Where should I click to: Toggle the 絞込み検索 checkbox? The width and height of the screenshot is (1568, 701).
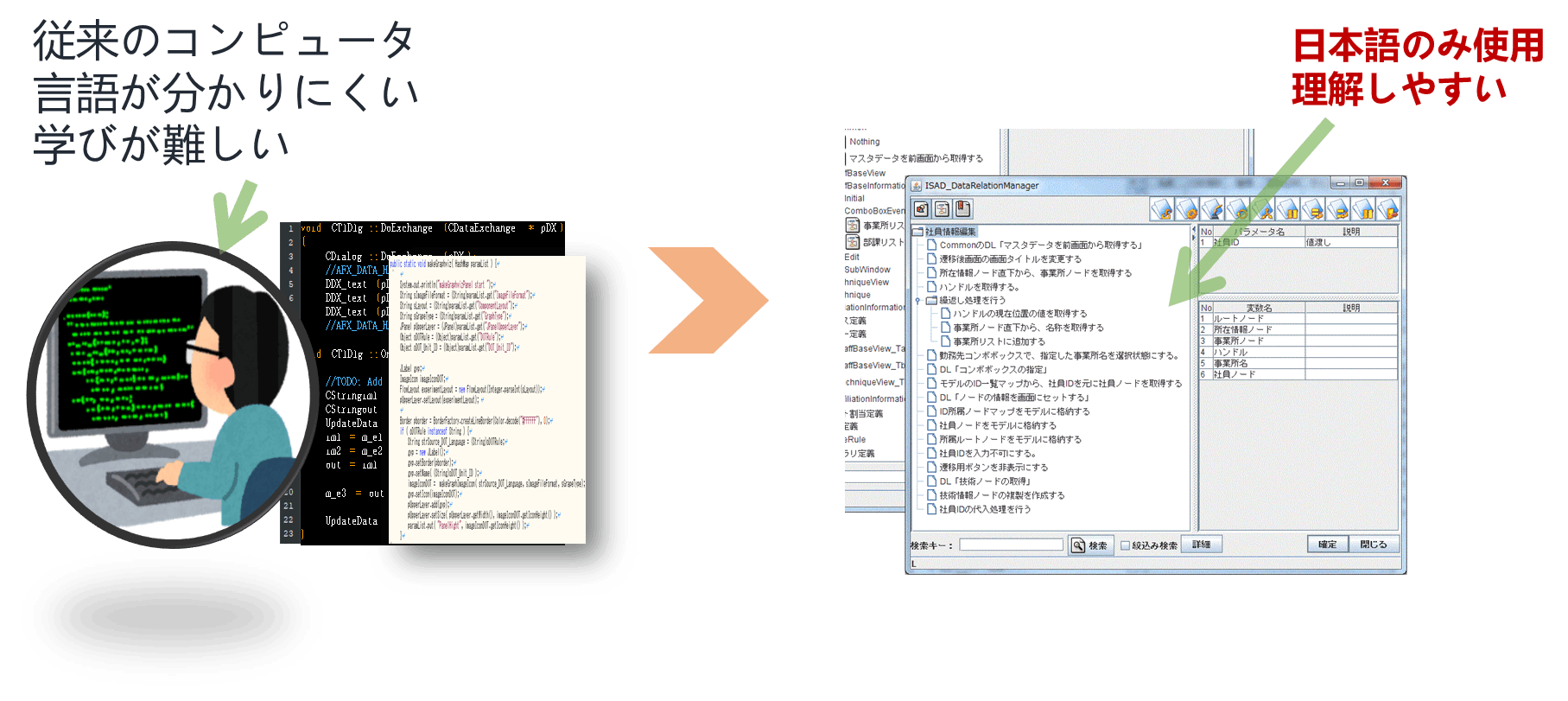coord(1125,545)
